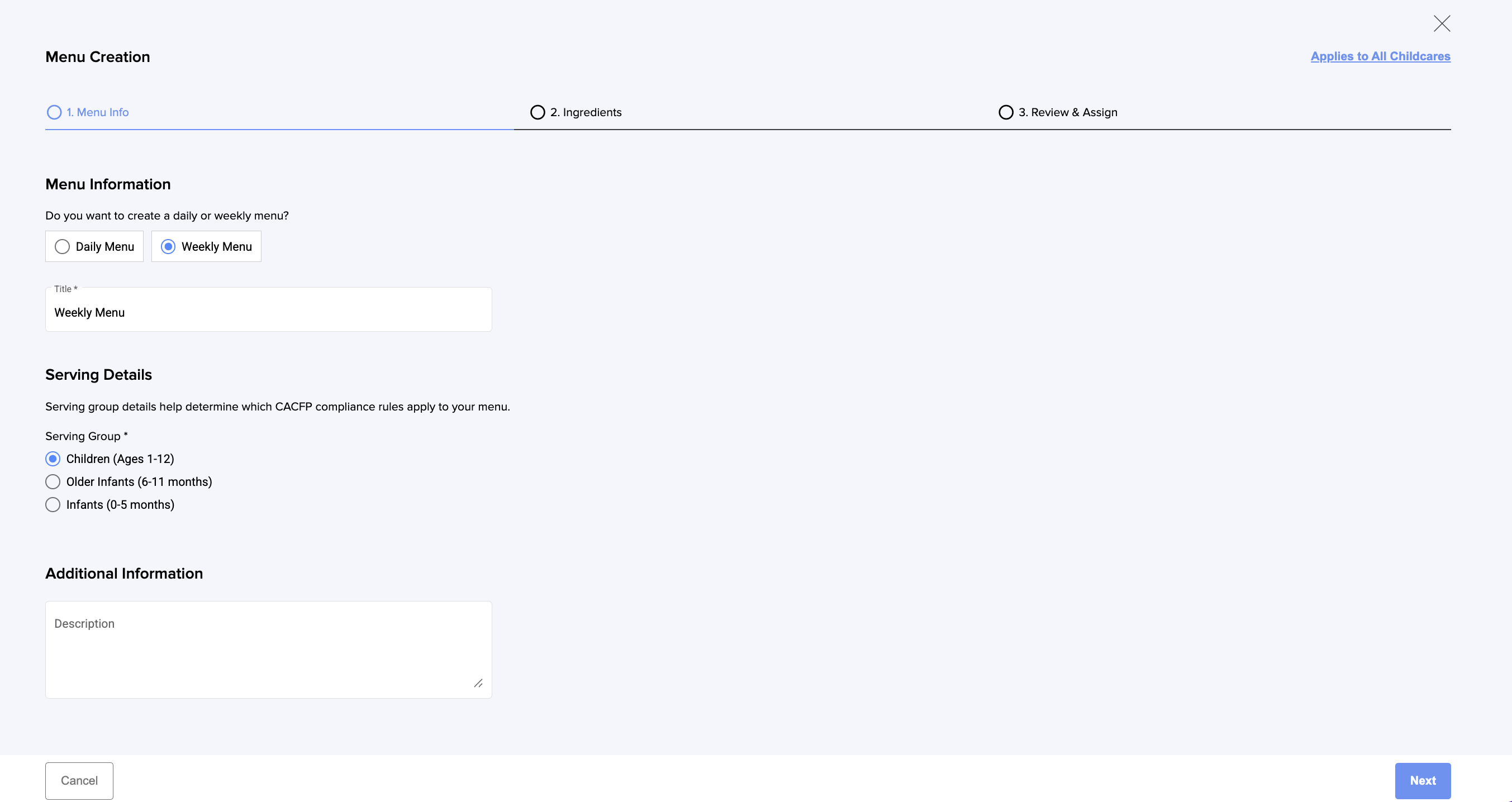Choose Older Infants (6-11 months) radio
1512x802 pixels.
coord(53,481)
